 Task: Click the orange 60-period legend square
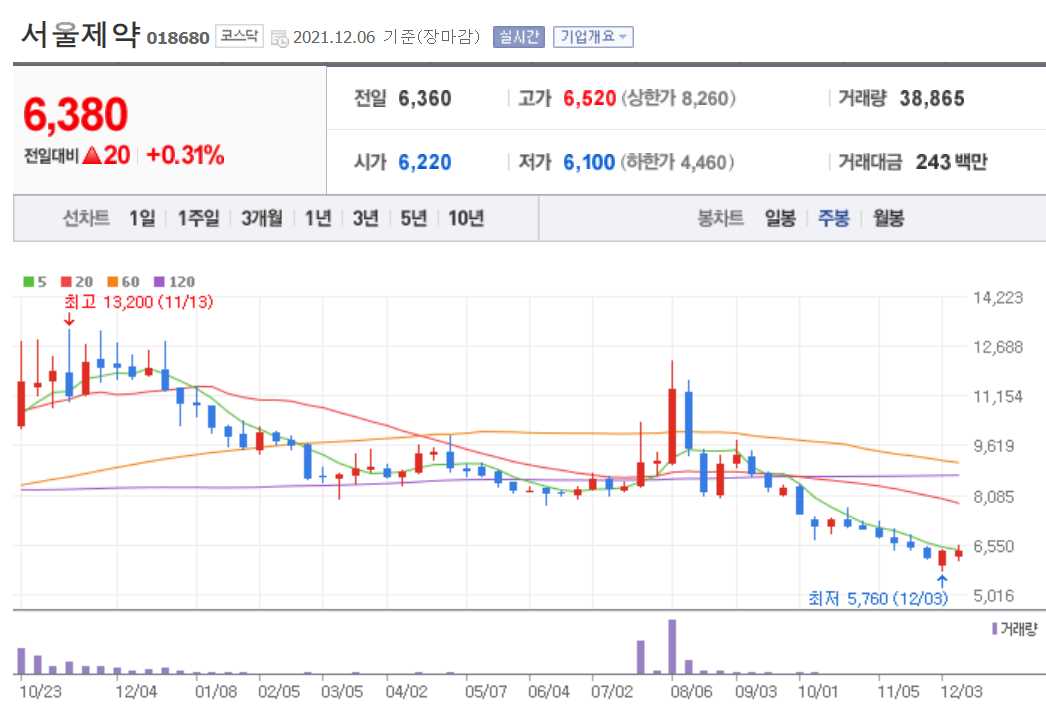pos(112,281)
